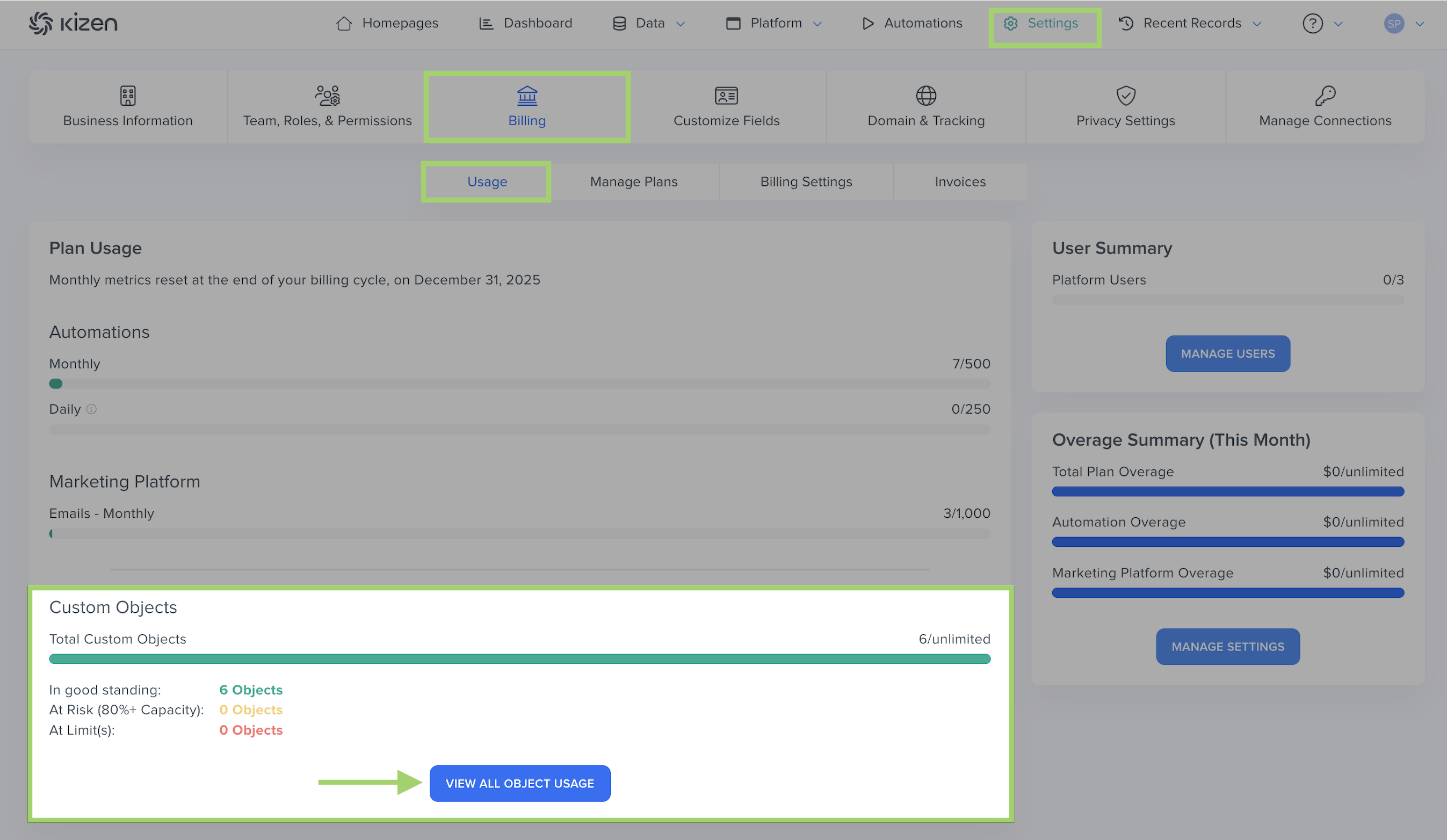
Task: Click the Kizen logo icon
Action: click(x=41, y=24)
